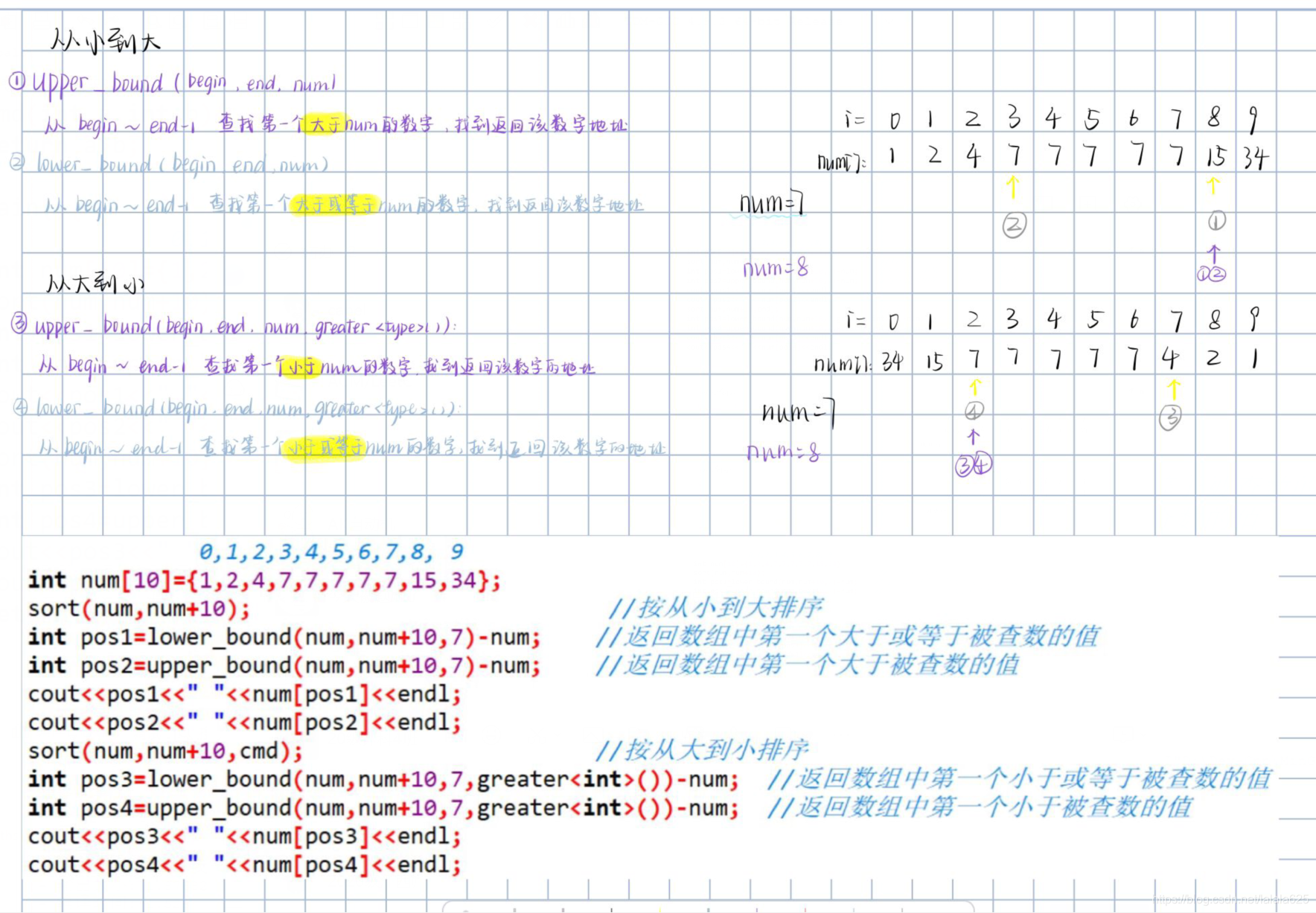Image resolution: width=1316 pixels, height=913 pixels.
Task: Click the line cout<<pos2<<" "<<num[pos2]<<endl;
Action: tap(245, 723)
